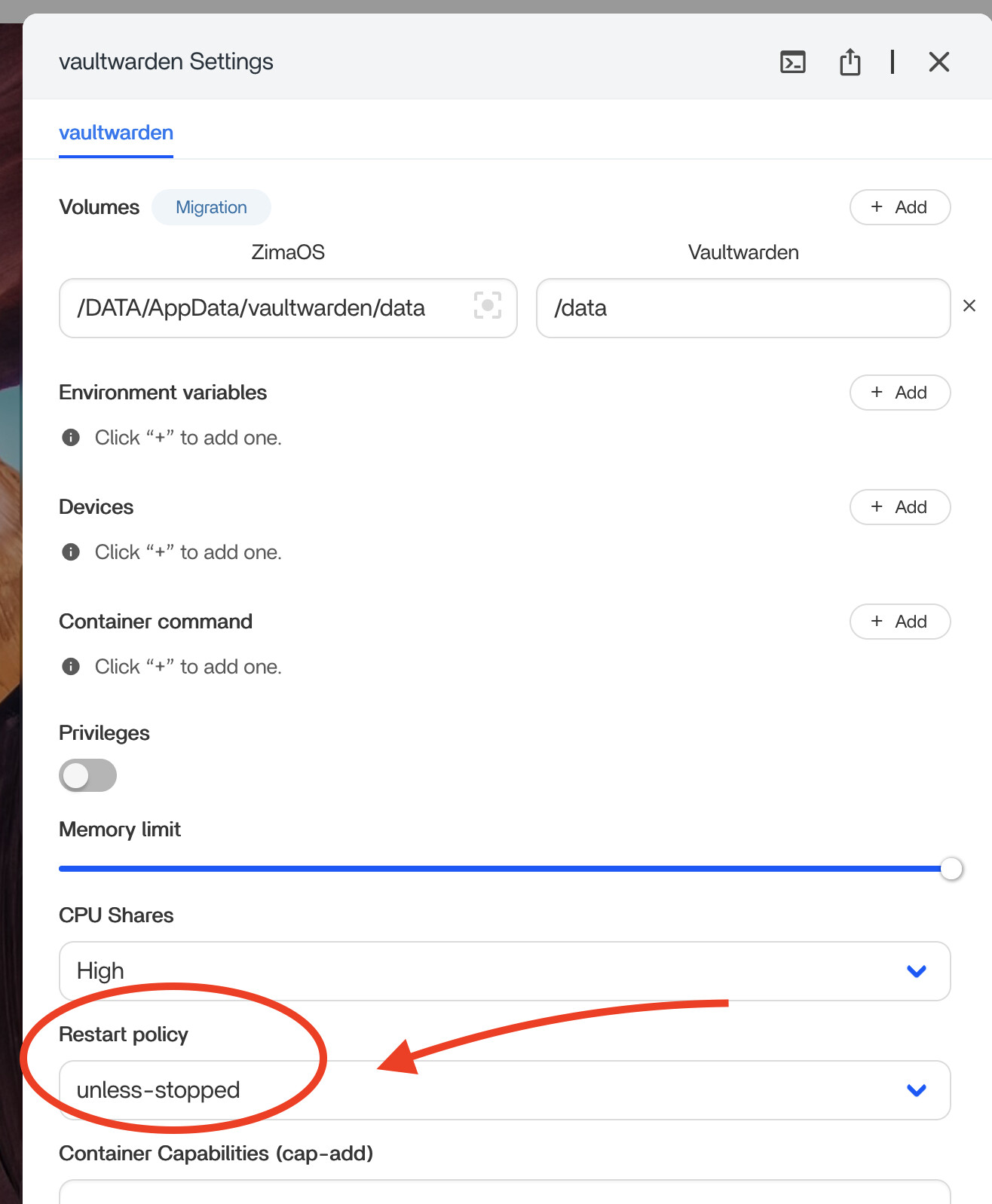This screenshot has height=1204, width=992.
Task: Select the vaultwarden tab
Action: pyautogui.click(x=116, y=133)
